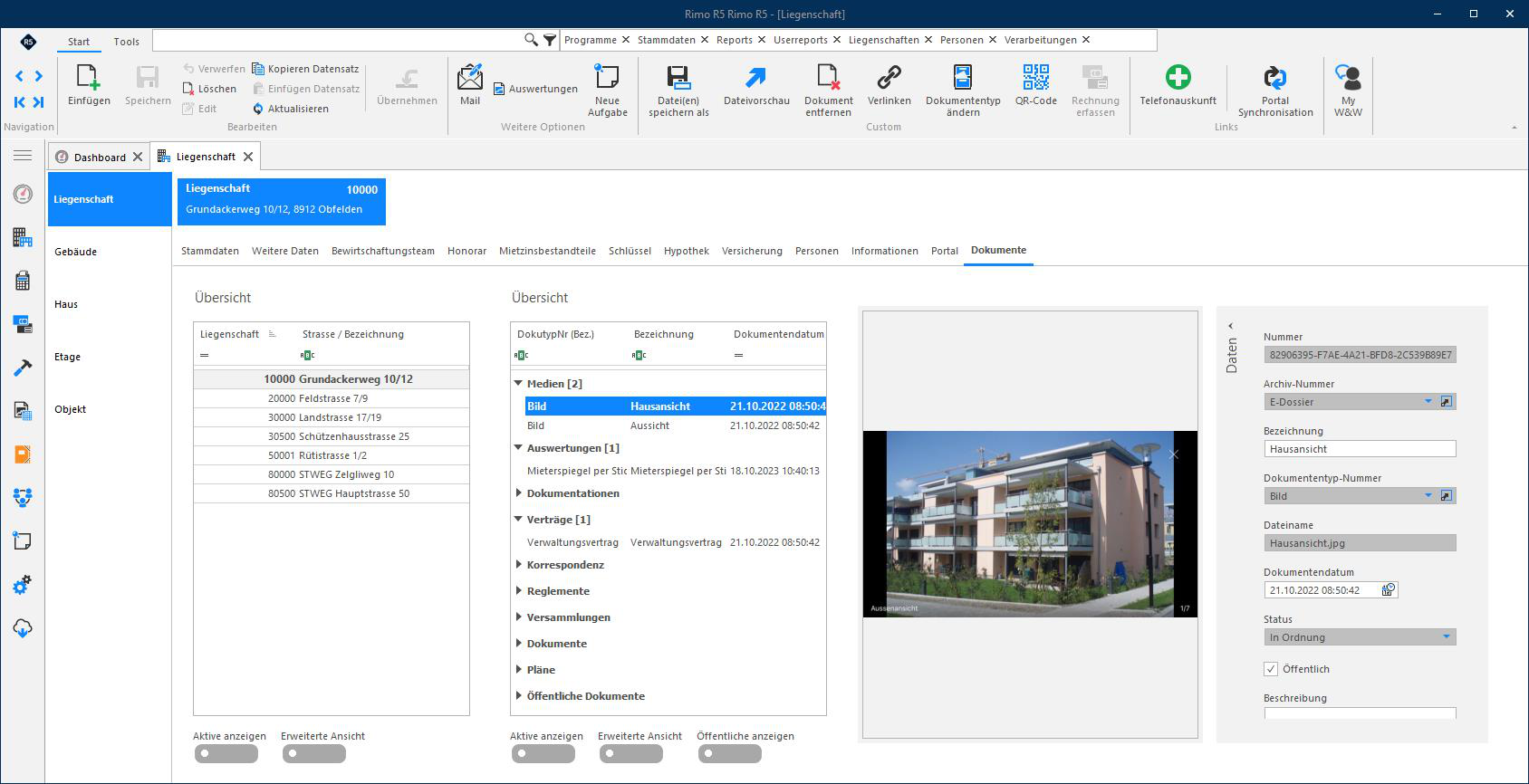1529x784 pixels.
Task: Expand the Korrespondenz group
Action: point(519,565)
